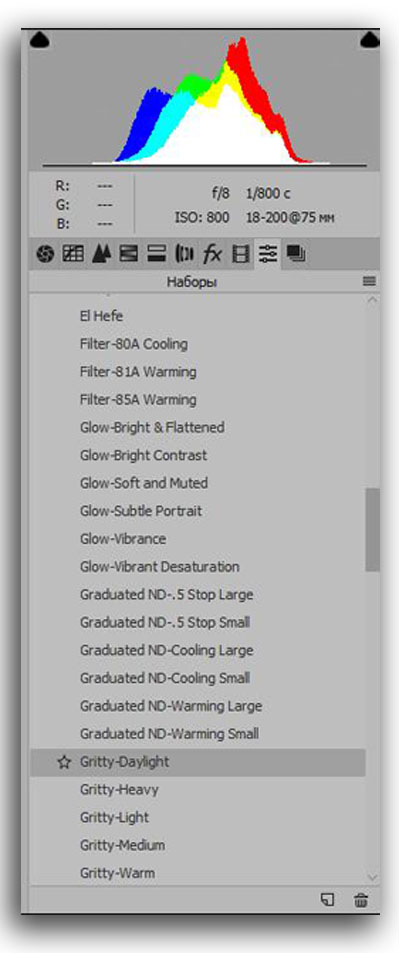Apply the Glow-Vibrance preset
The width and height of the screenshot is (399, 953).
[123, 539]
